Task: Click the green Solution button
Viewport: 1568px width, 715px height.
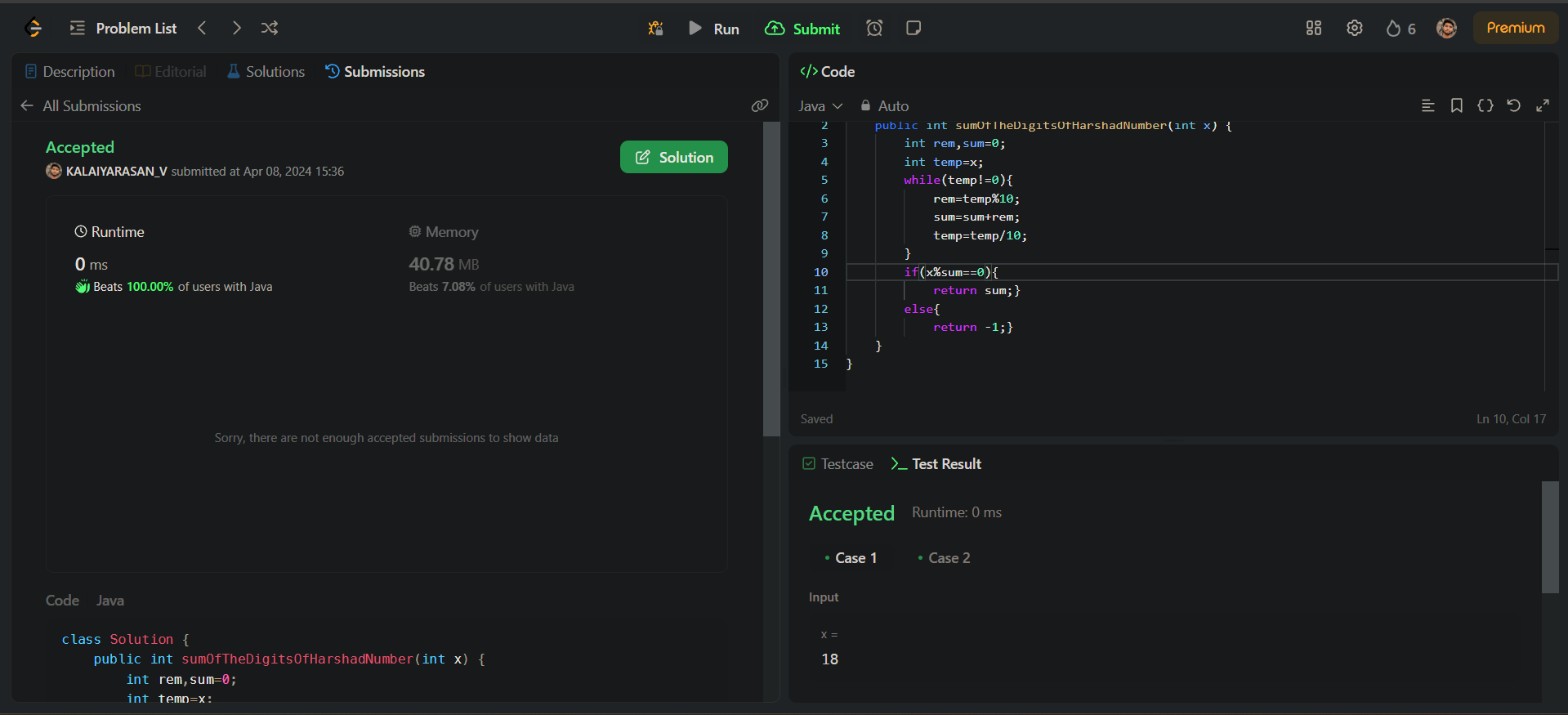Action: coord(674,157)
